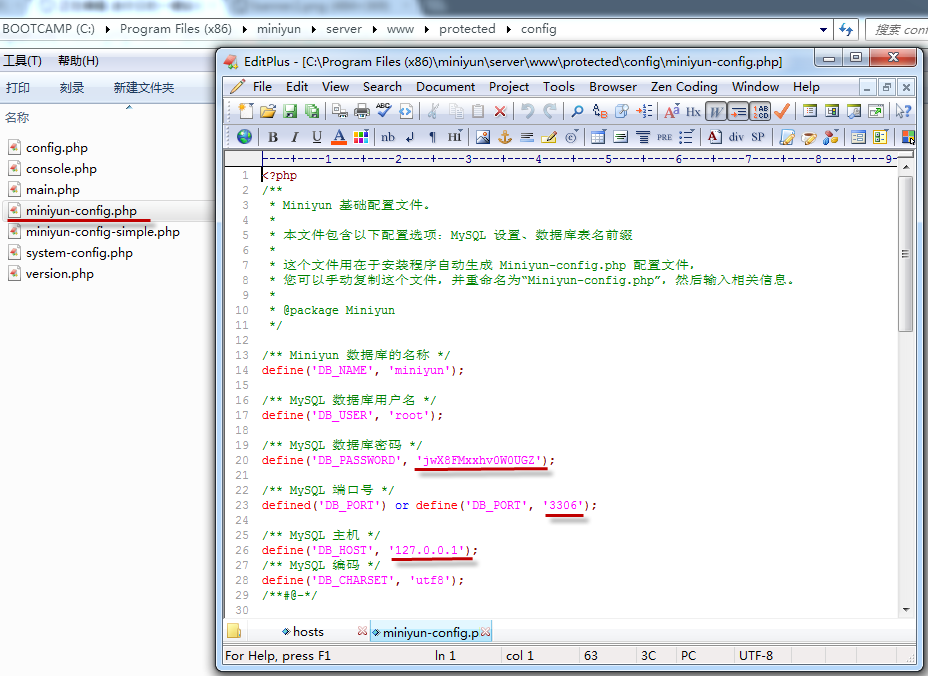Viewport: 928px width, 676px height.
Task: Click the context help arrow icon
Action: [903, 111]
